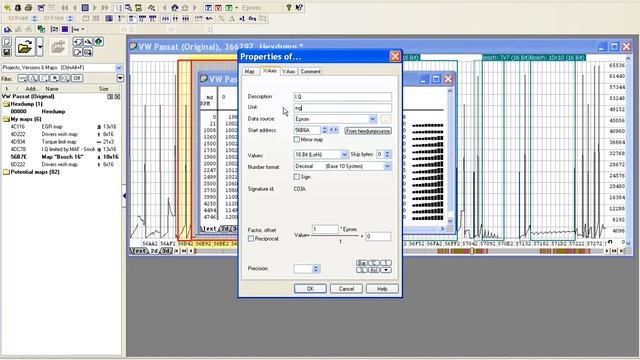
Task: Open the dropdown arrow beside the open-folder icon
Action: pyautogui.click(x=40, y=47)
